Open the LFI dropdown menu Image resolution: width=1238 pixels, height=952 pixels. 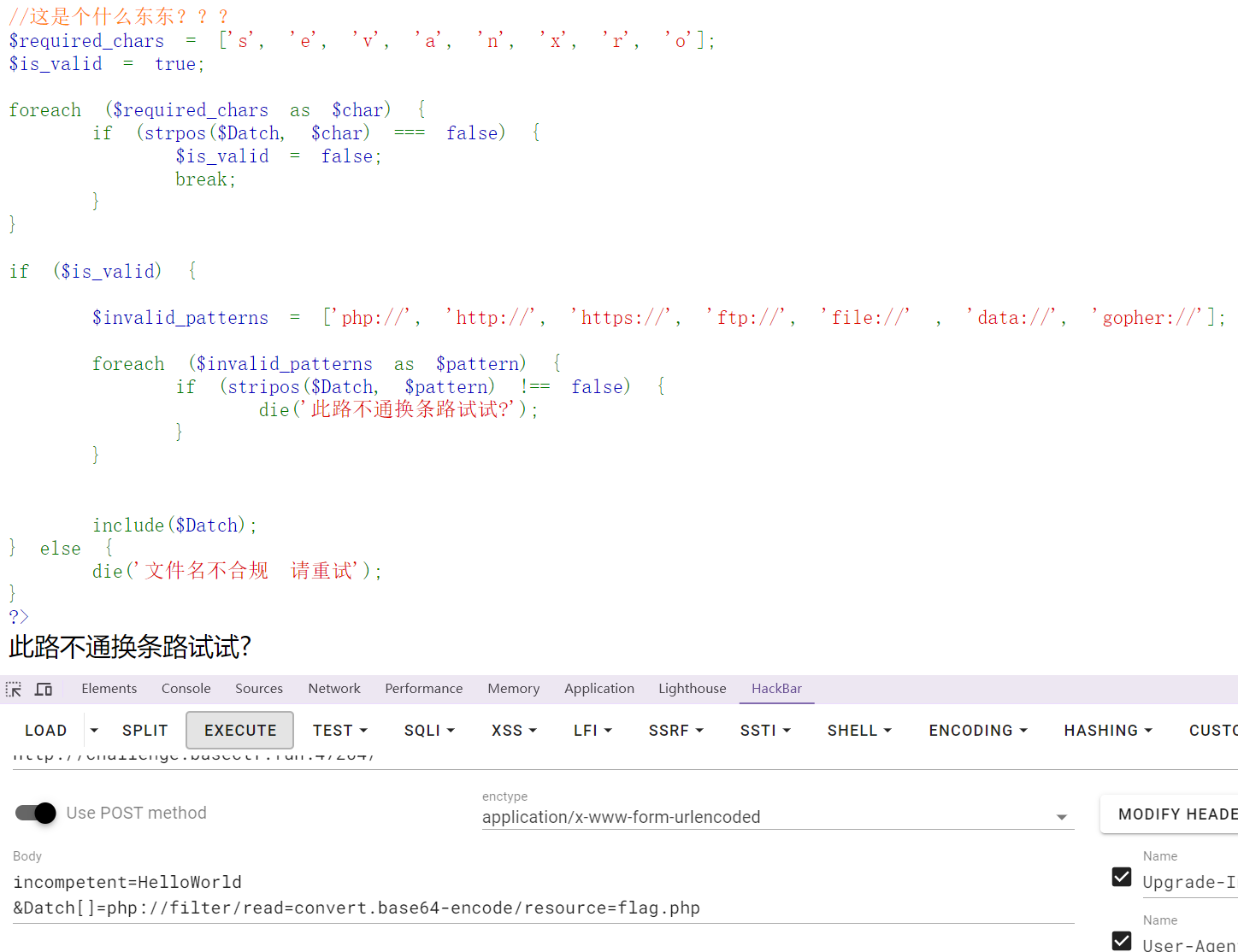592,731
